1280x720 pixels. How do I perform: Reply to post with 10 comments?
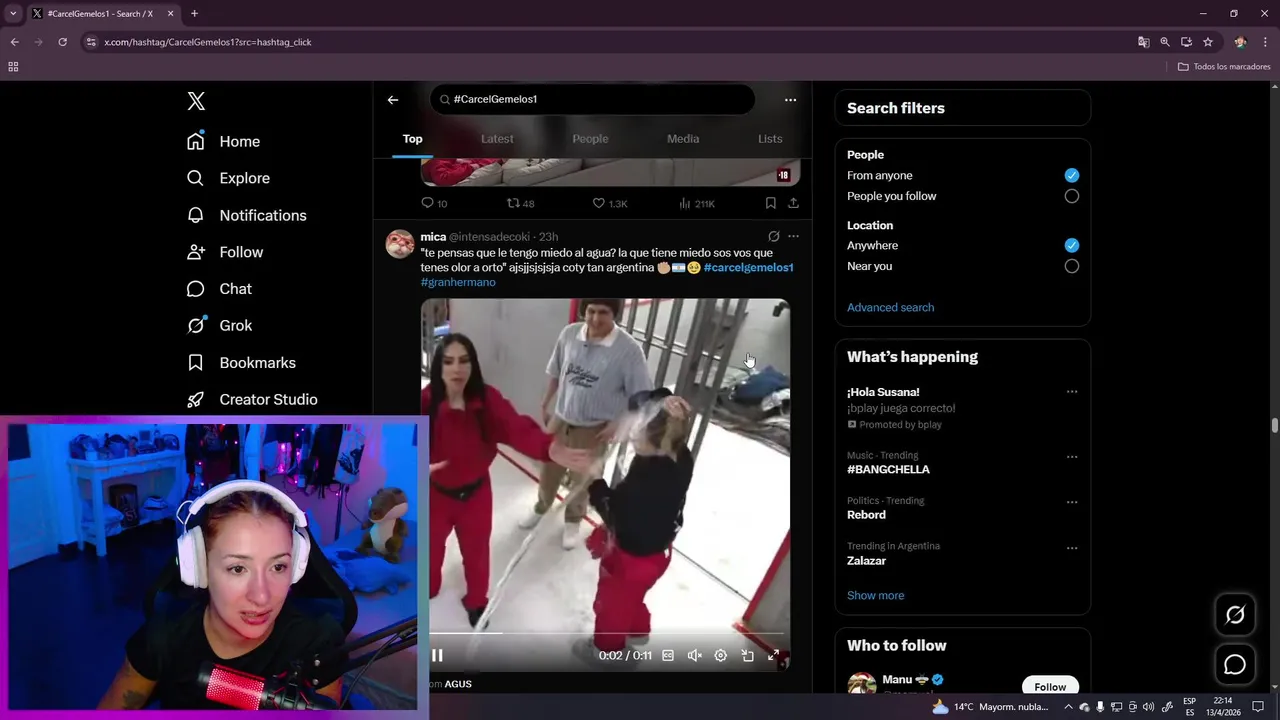tap(434, 203)
